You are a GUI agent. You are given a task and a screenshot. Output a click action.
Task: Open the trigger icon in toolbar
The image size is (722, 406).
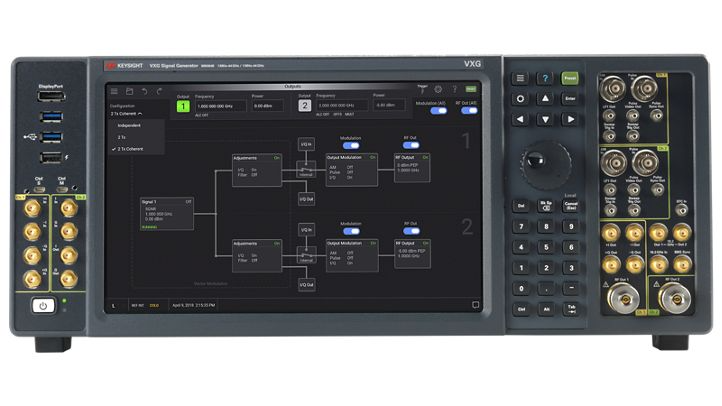tap(421, 90)
